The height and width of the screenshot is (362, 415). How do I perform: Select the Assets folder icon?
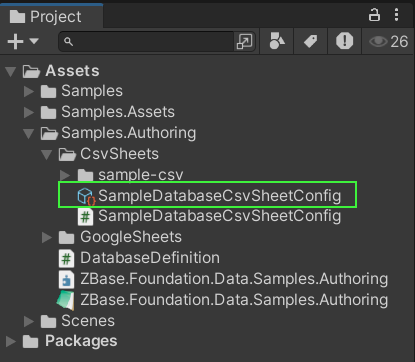[x=31, y=71]
